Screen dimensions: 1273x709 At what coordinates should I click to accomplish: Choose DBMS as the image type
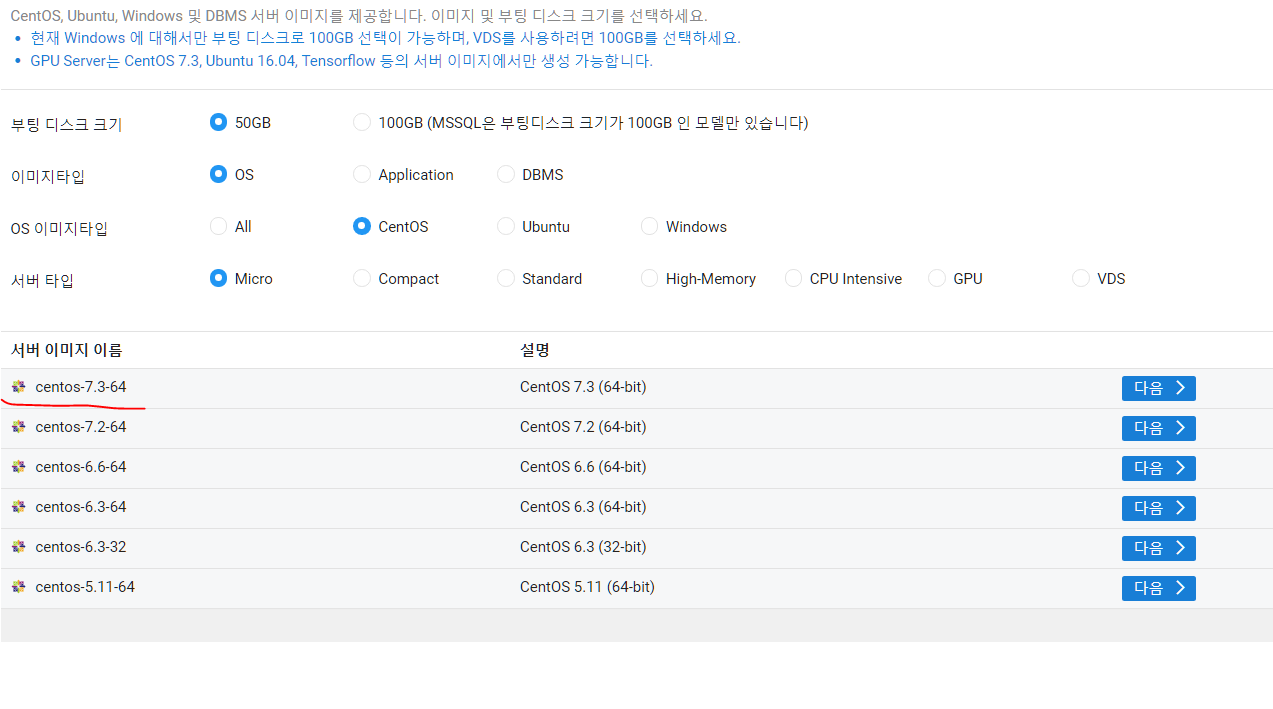click(506, 174)
